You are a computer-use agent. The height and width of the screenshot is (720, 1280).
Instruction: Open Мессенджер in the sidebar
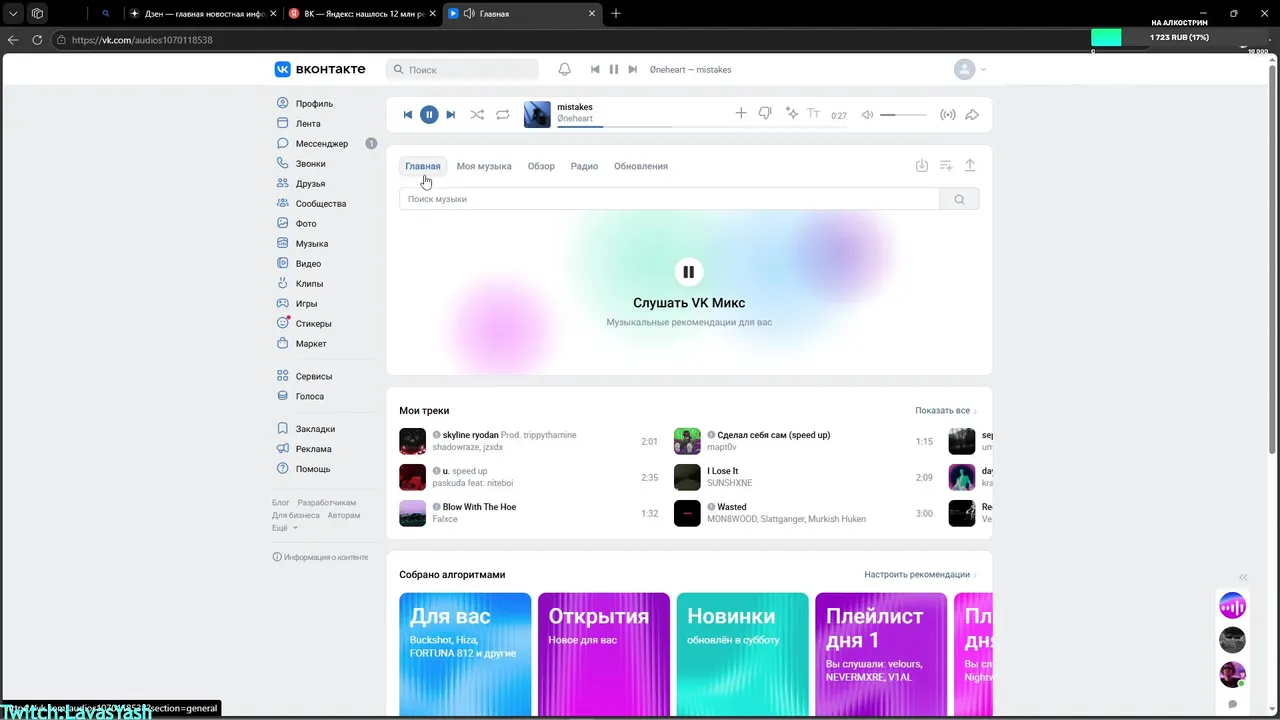[322, 144]
